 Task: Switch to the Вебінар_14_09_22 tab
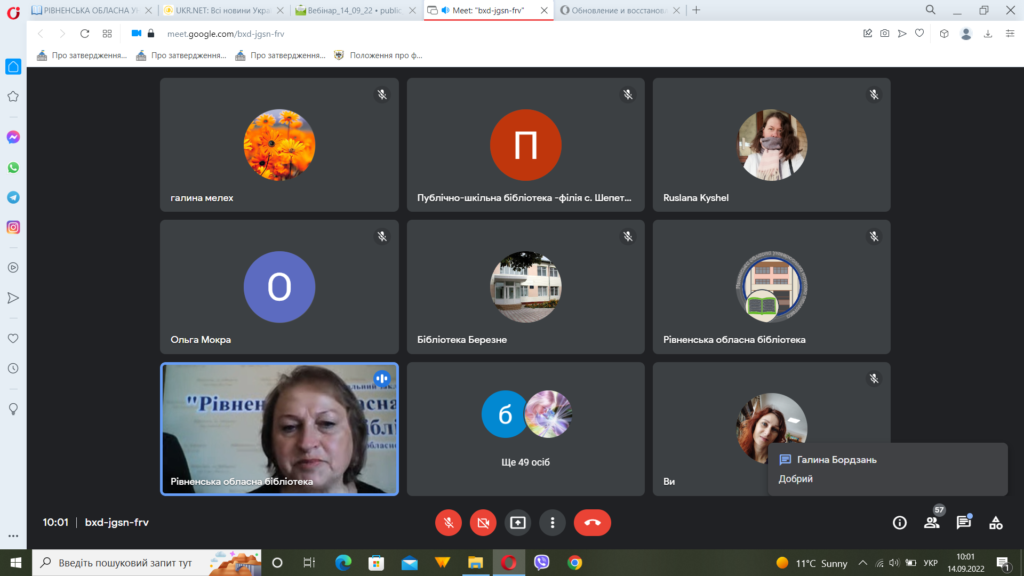[355, 10]
